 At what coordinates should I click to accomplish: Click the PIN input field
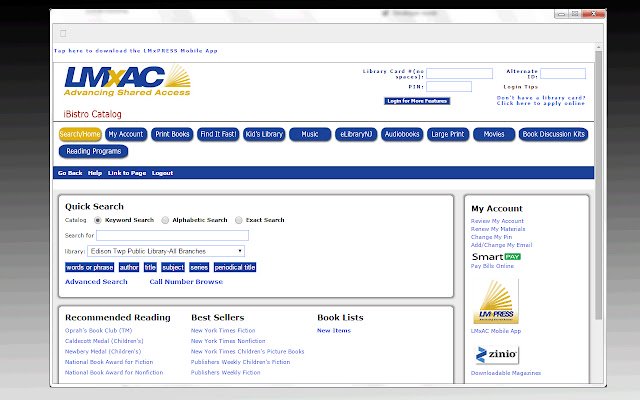(x=449, y=87)
